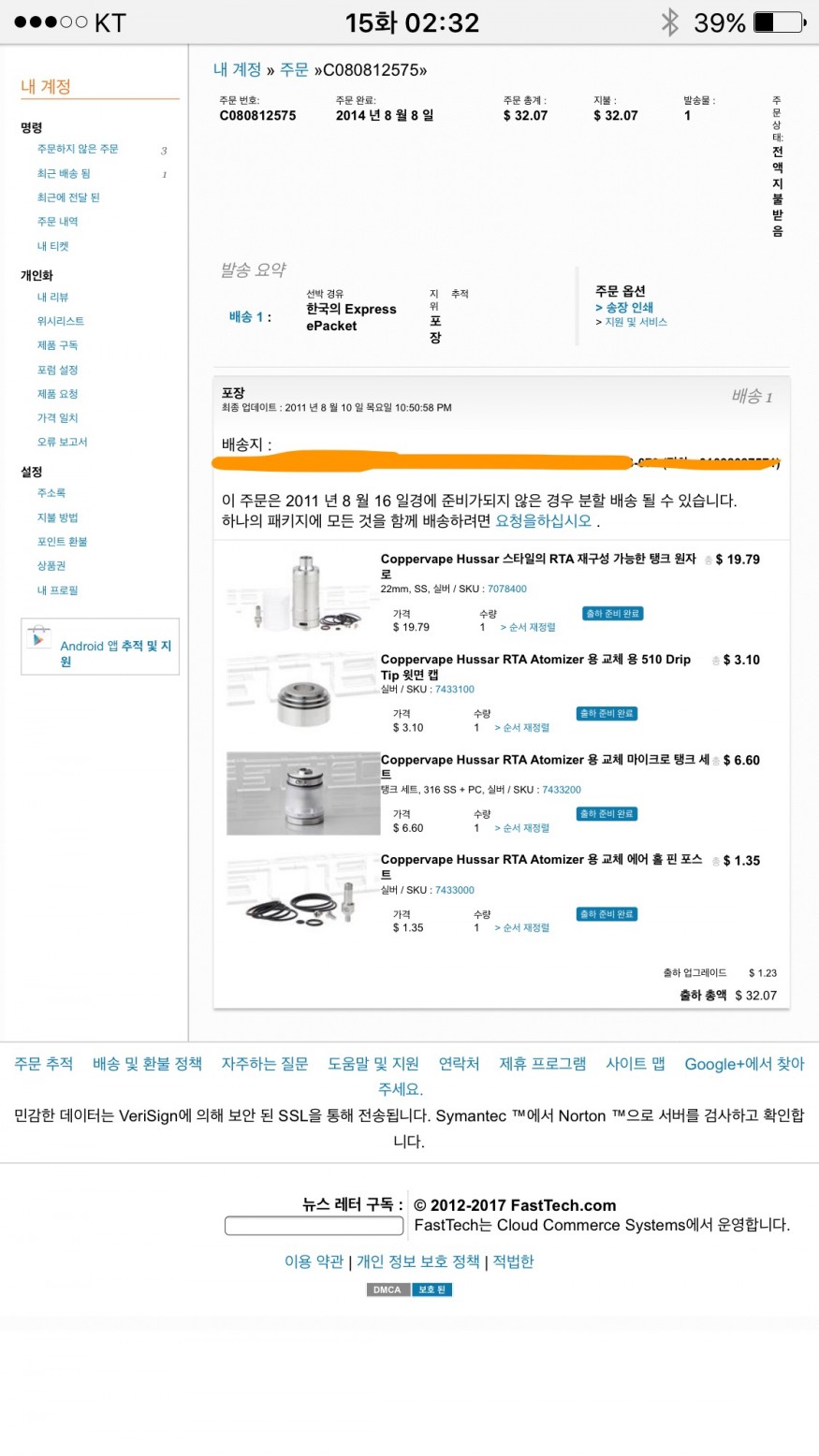Open '제품 요청' in sidebar
The image size is (819, 1456).
click(58, 394)
